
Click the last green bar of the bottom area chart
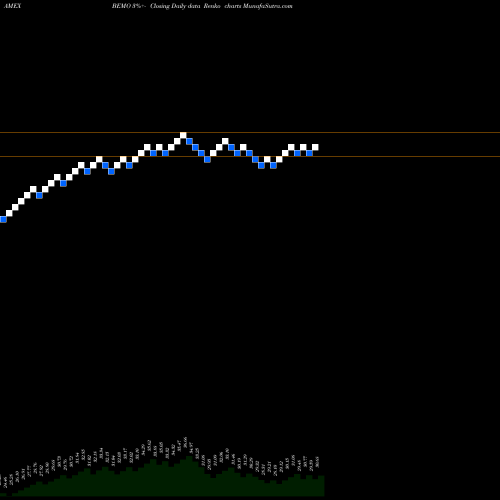pyautogui.click(x=321, y=486)
